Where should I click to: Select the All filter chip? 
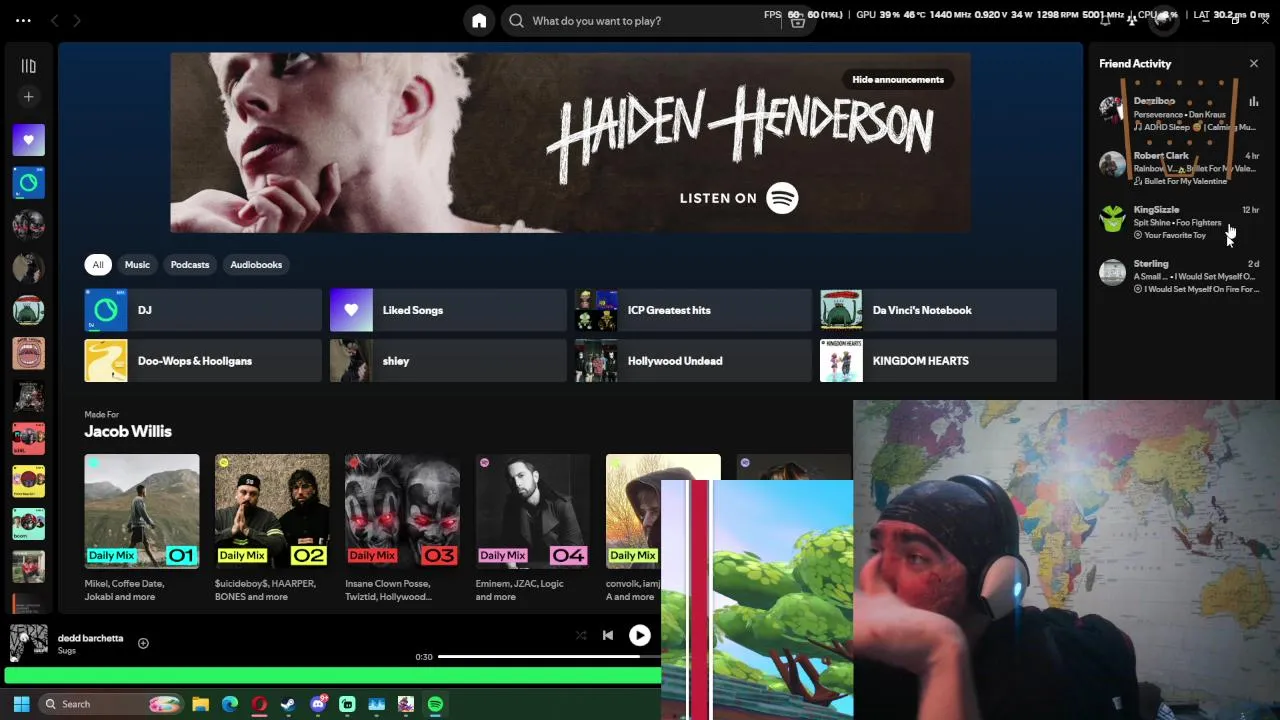tap(98, 265)
